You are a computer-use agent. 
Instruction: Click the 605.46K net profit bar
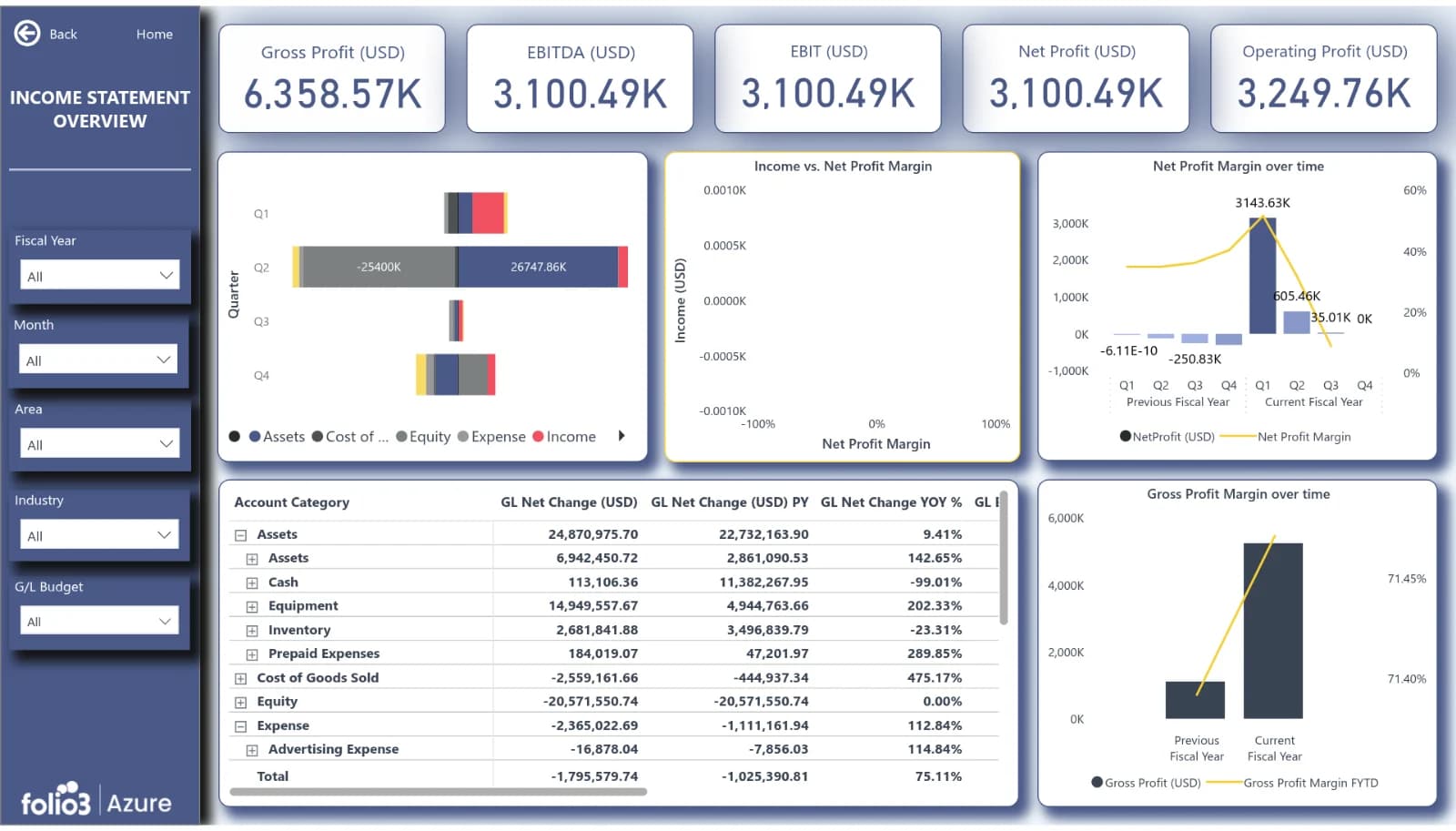1297,322
